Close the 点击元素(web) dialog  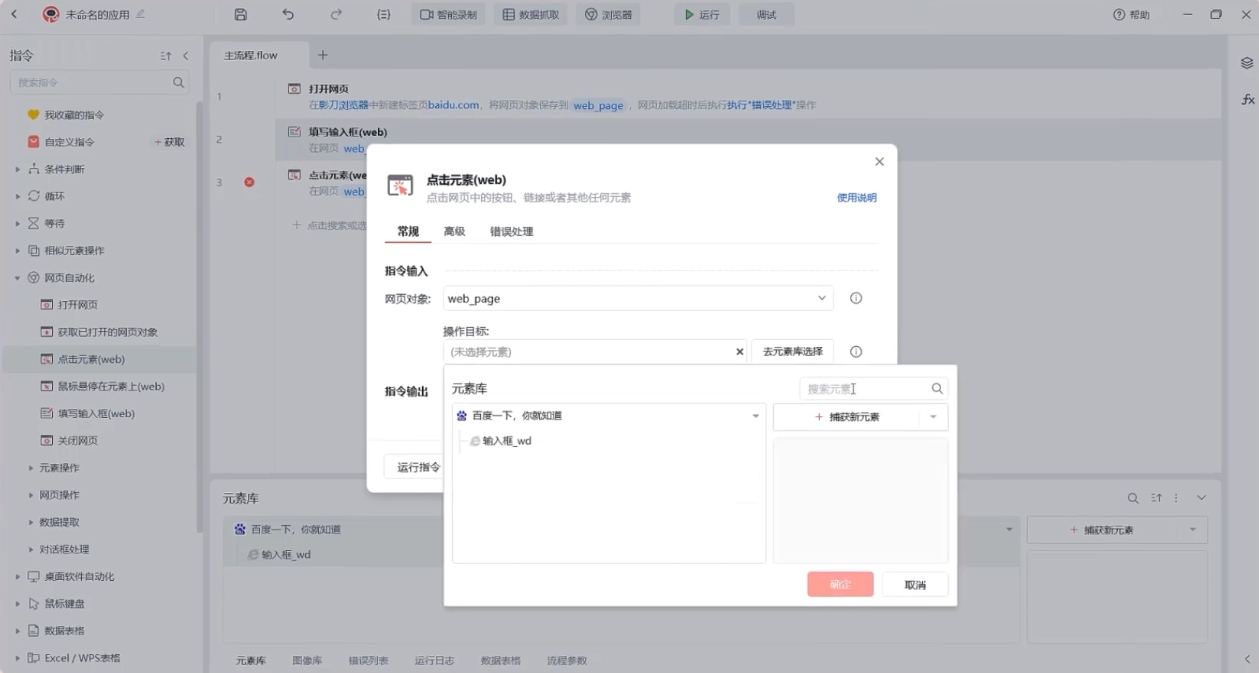coord(879,161)
